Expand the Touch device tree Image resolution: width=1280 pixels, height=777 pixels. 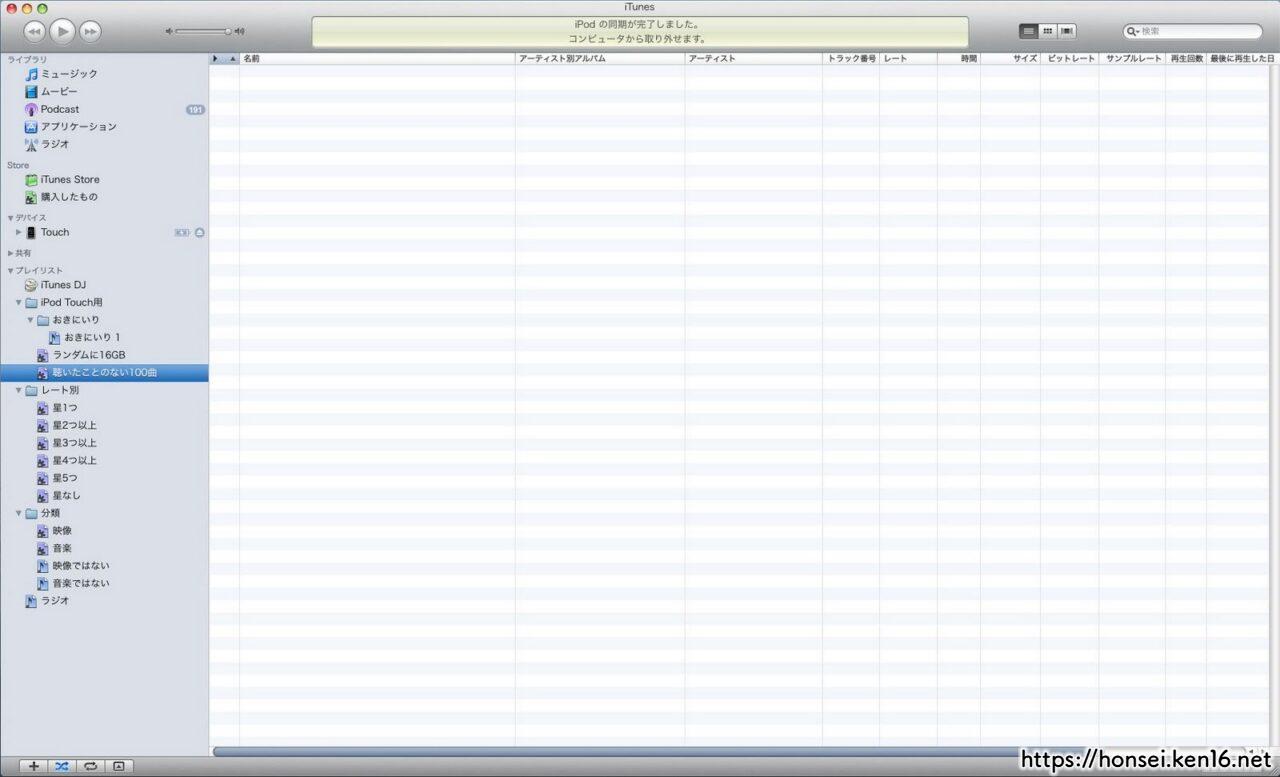coord(18,232)
